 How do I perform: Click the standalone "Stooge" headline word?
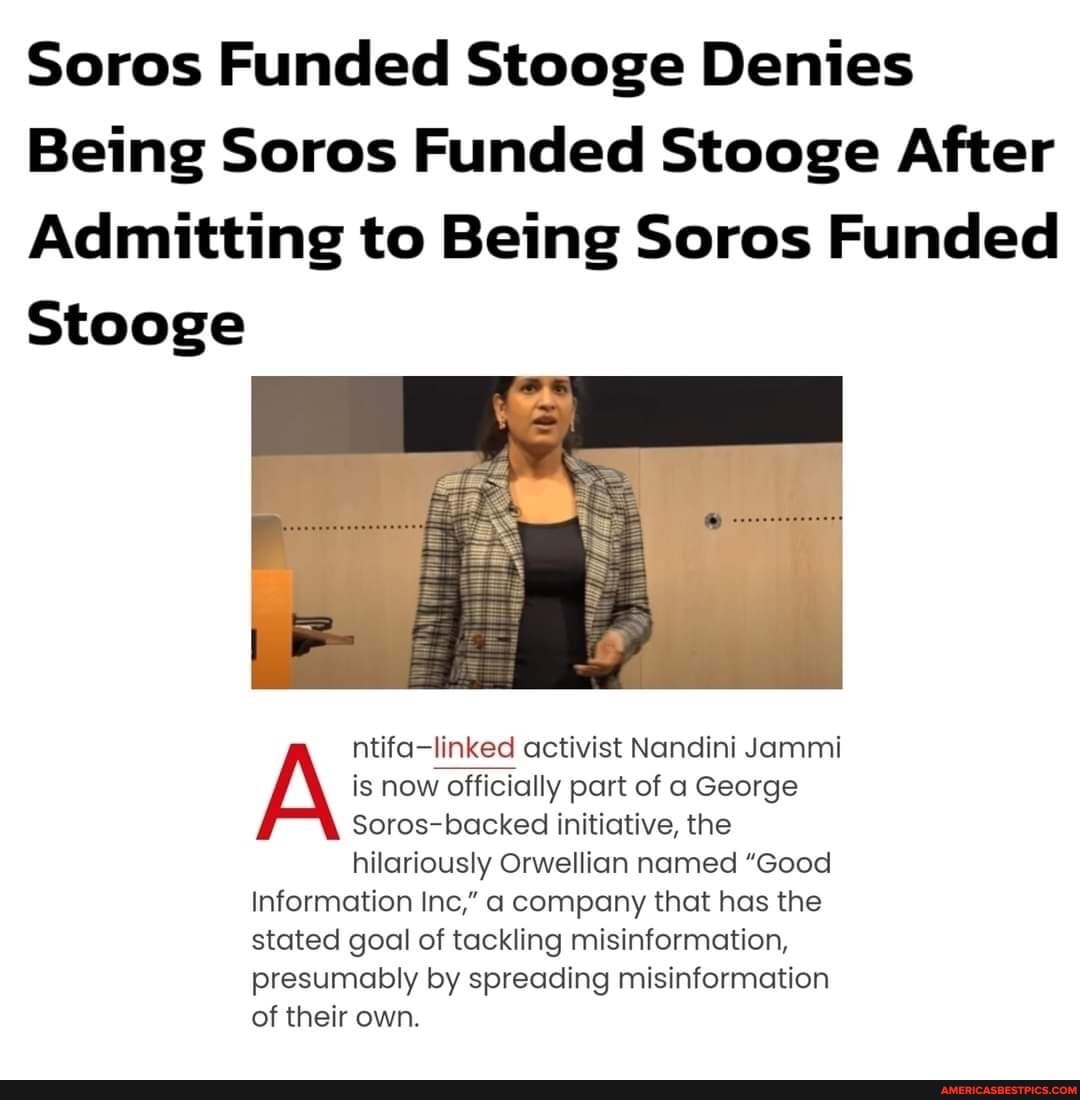(x=136, y=326)
